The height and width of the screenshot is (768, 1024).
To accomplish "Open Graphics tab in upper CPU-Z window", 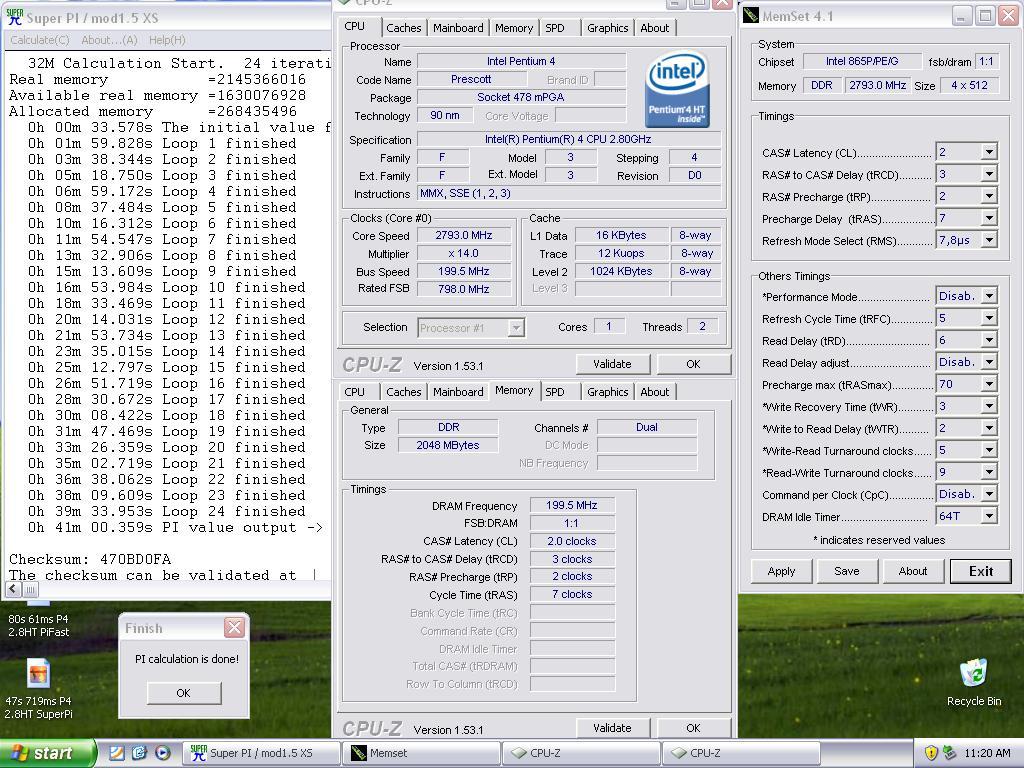I will click(607, 27).
